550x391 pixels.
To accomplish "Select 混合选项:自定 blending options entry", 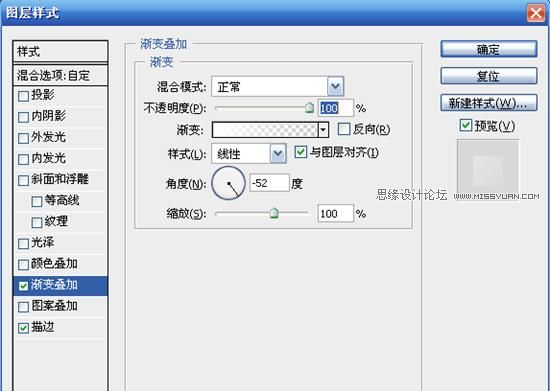I will 60,75.
